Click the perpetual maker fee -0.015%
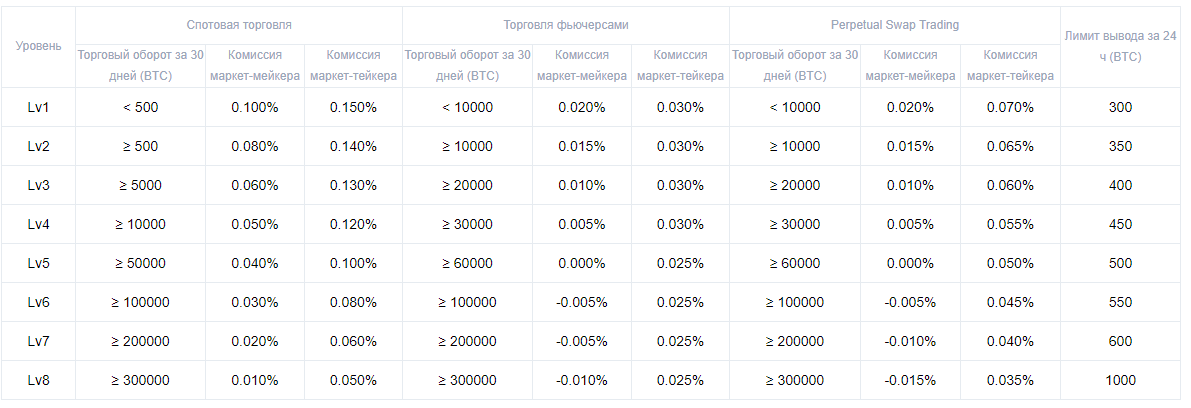Image resolution: width=1191 pixels, height=408 pixels. pos(909,380)
